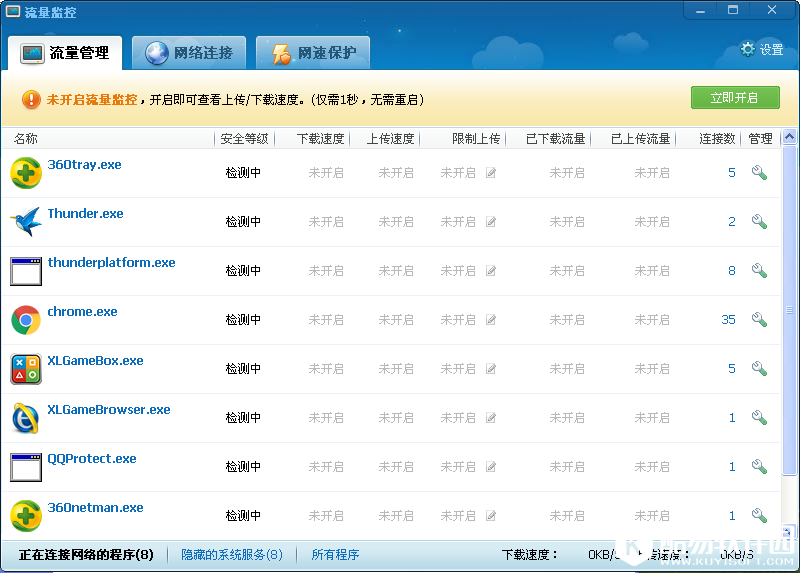Open manage wrench for chrome.exe
This screenshot has width=800, height=573.
click(759, 320)
